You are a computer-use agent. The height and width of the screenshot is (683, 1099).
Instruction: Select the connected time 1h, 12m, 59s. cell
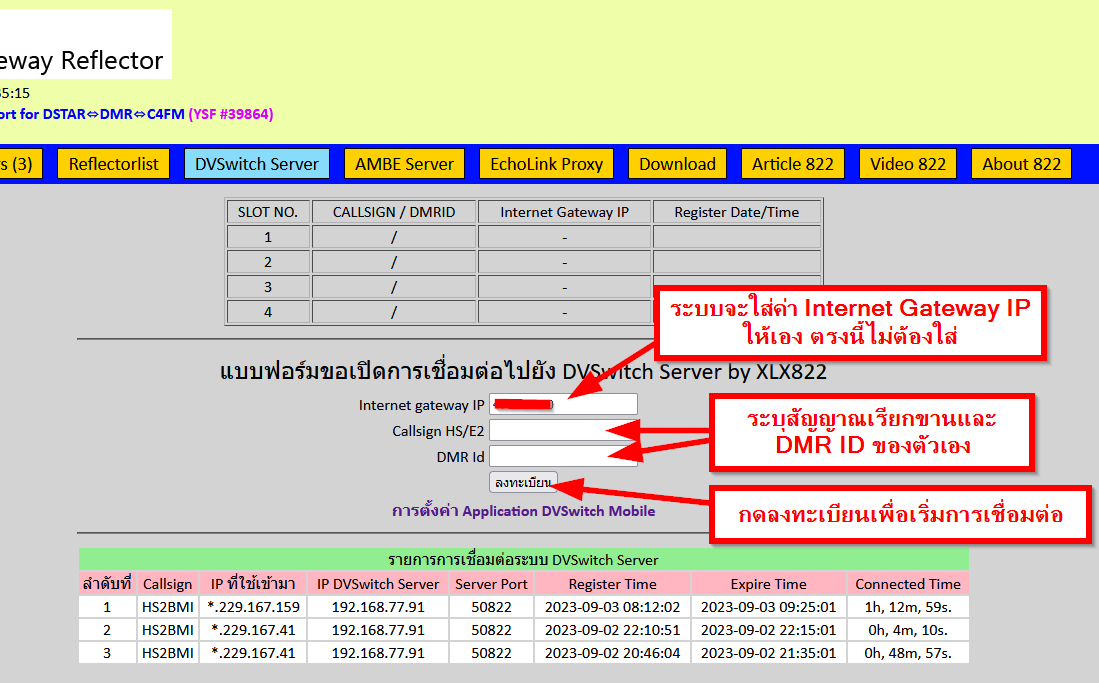(908, 607)
